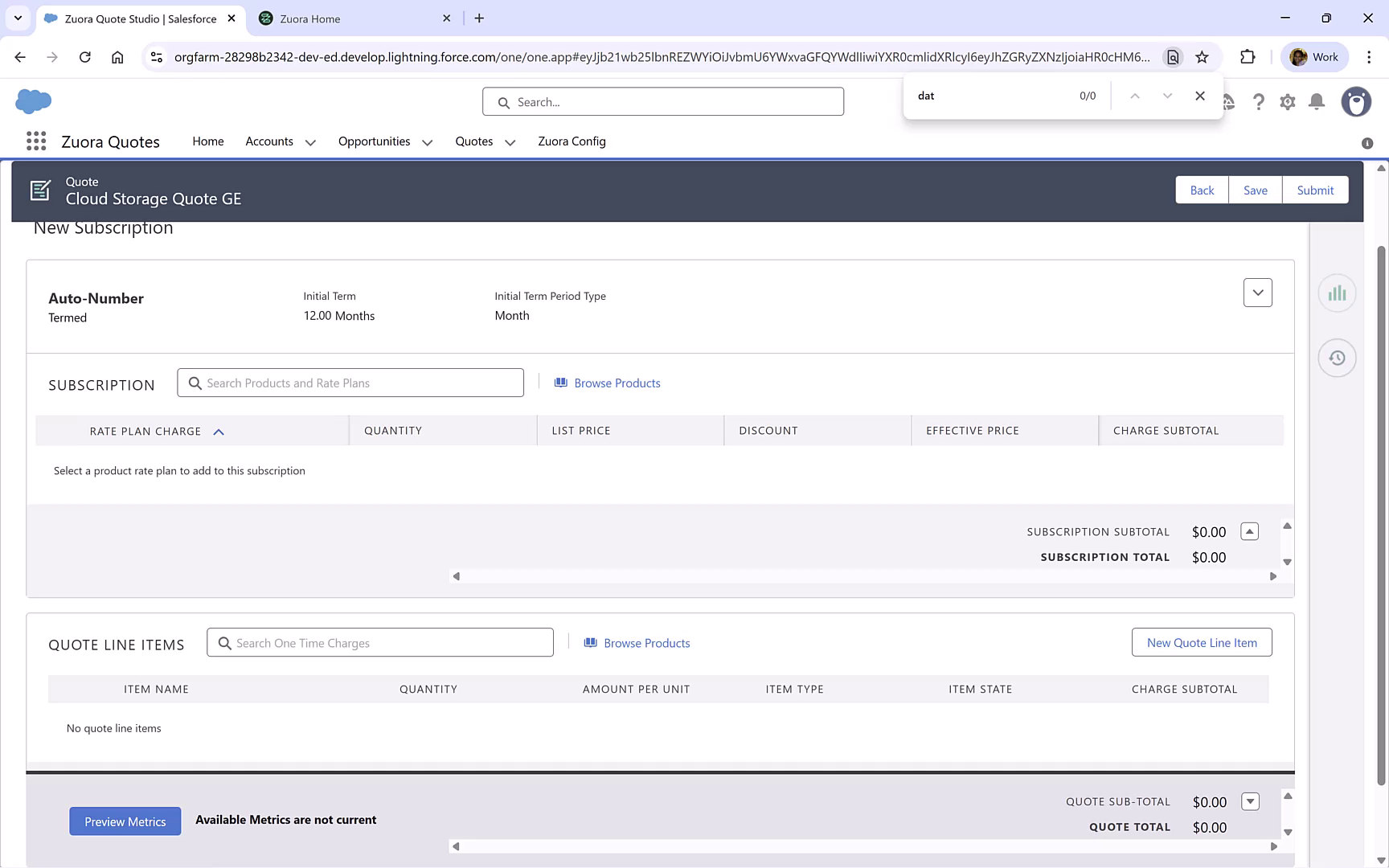This screenshot has height=868, width=1389.
Task: Click the Preview Metrics button
Action: tap(125, 821)
